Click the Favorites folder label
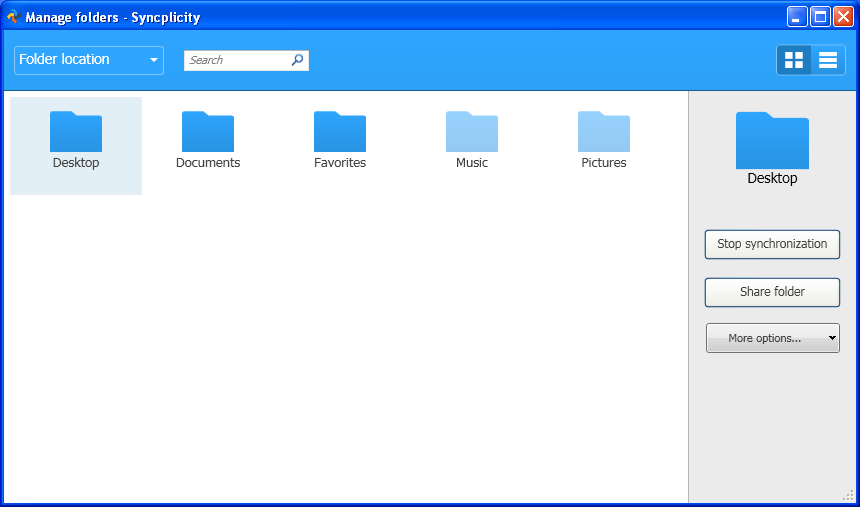The height and width of the screenshot is (507, 860). point(340,163)
